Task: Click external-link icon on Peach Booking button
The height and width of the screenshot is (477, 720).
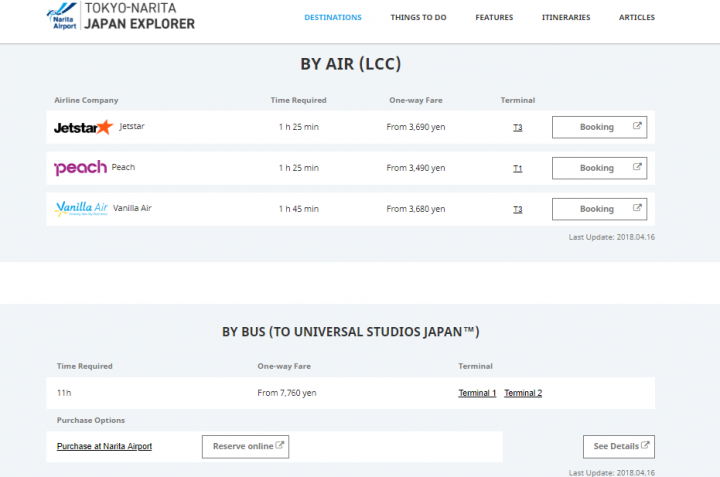Action: click(637, 167)
